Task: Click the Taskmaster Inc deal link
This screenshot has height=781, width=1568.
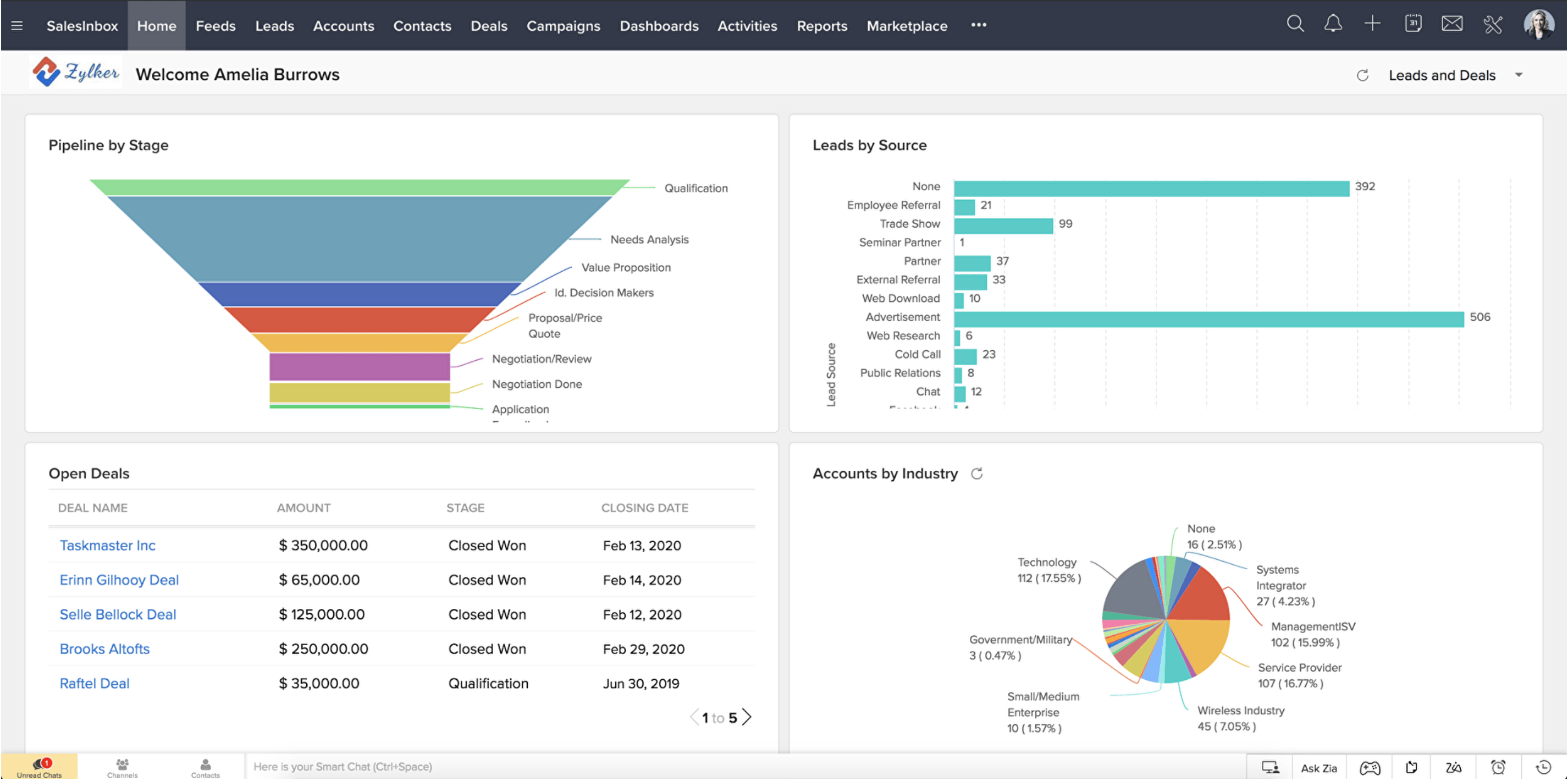Action: click(108, 545)
